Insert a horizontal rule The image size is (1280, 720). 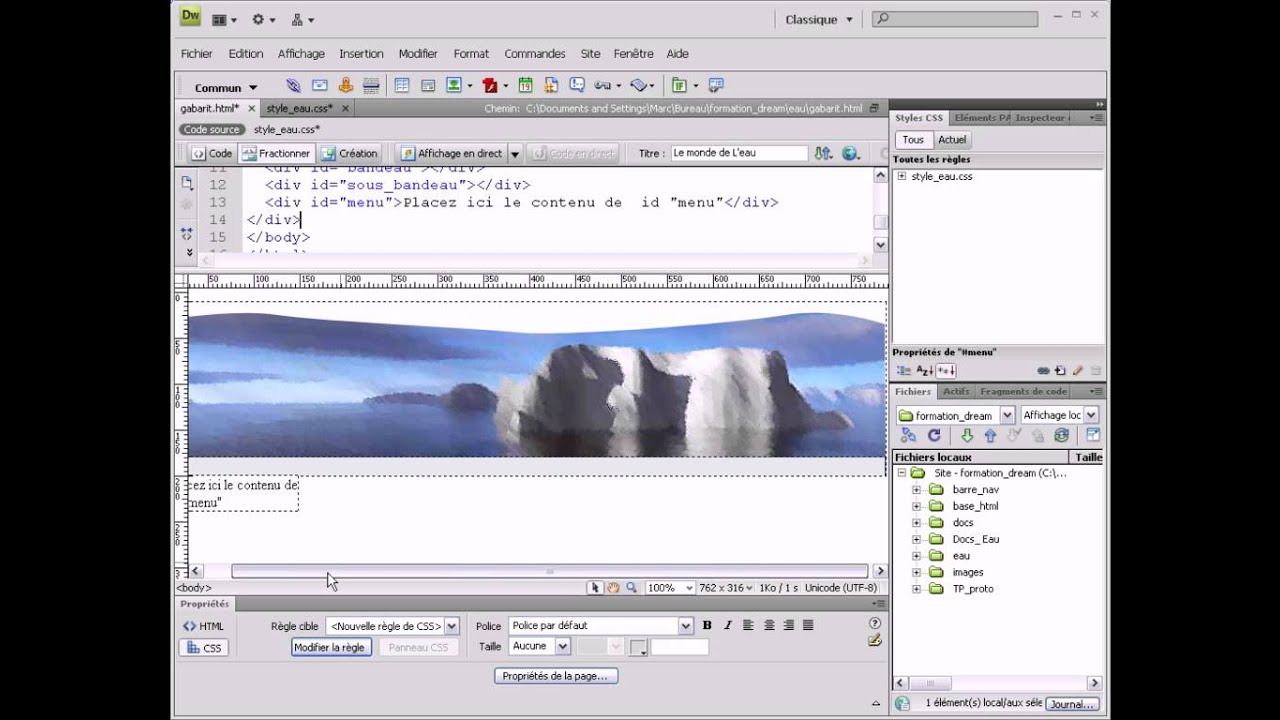pos(371,86)
